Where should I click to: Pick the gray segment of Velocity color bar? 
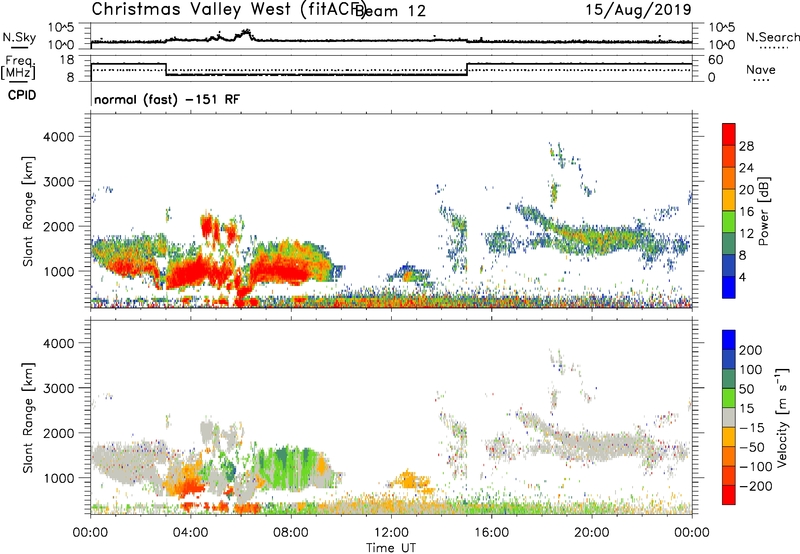[729, 418]
